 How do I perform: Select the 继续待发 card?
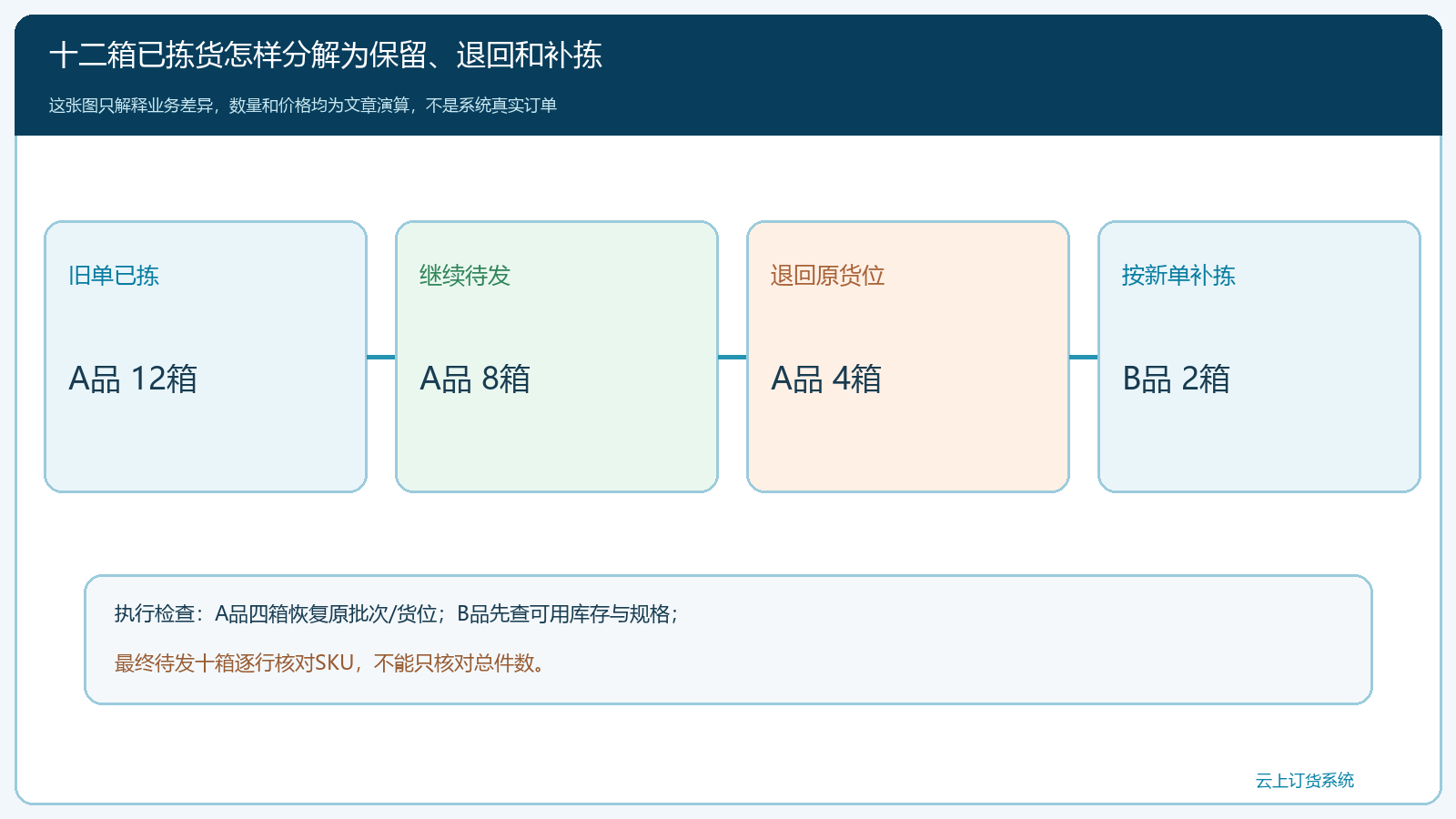tap(557, 357)
